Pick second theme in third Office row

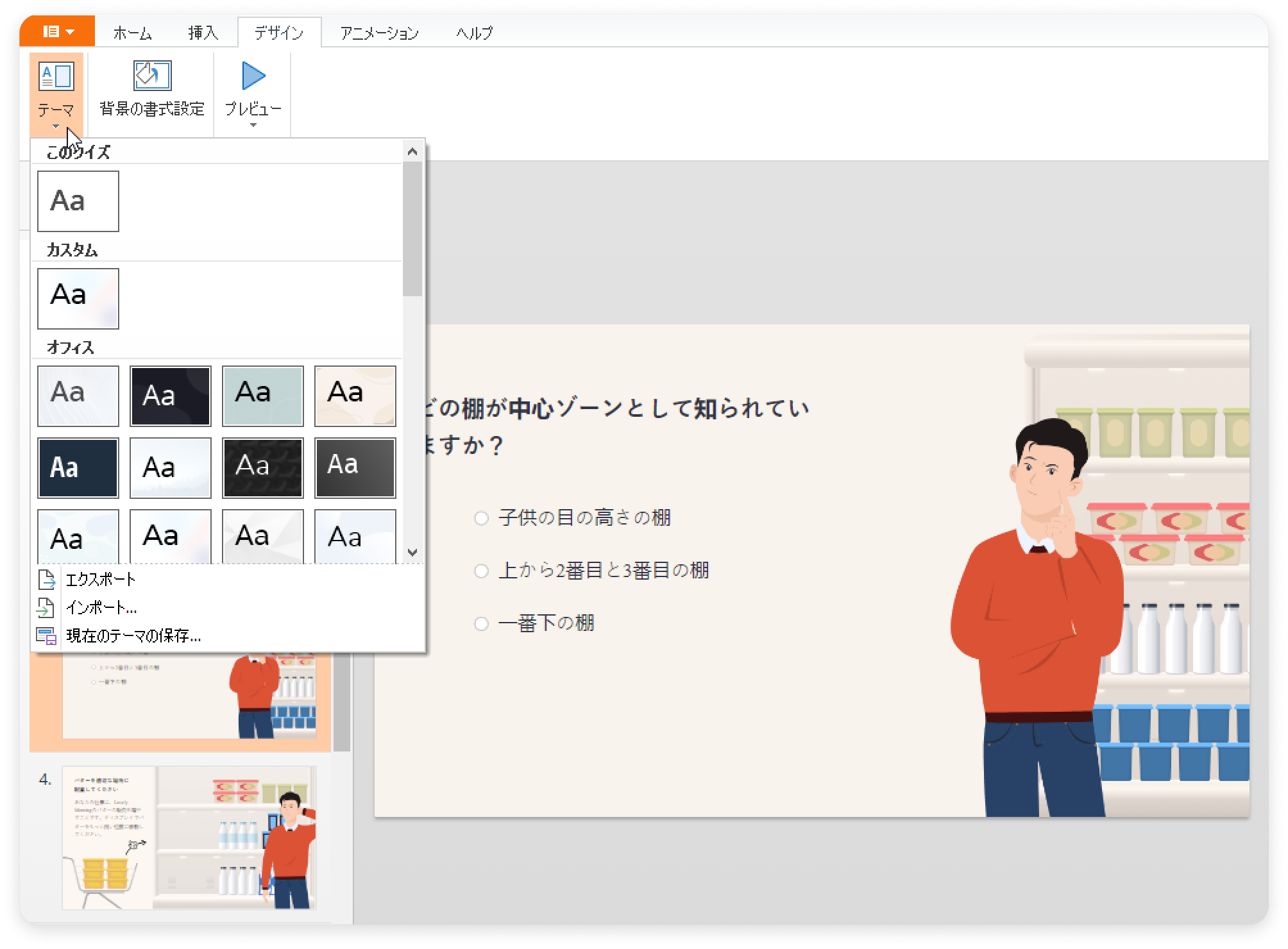click(171, 537)
